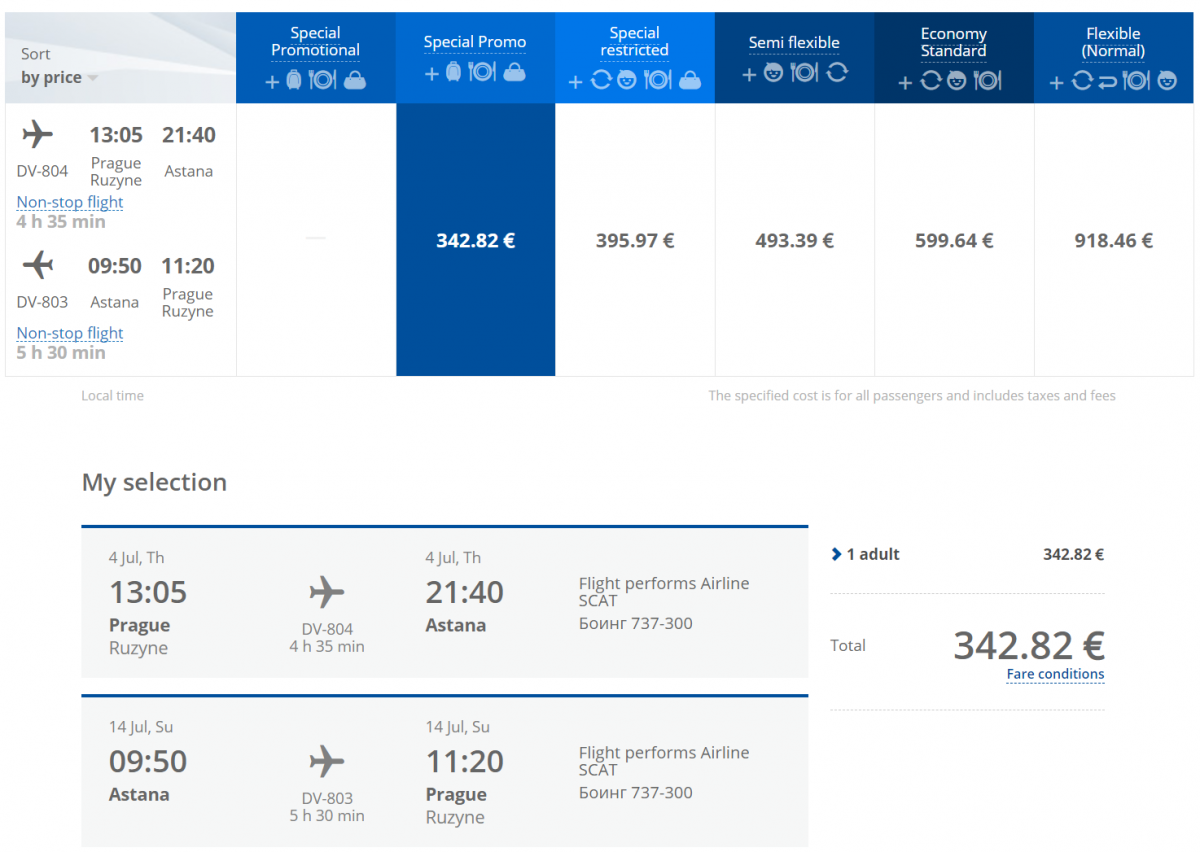Click the suitcase icon under Special Promotional

[294, 80]
